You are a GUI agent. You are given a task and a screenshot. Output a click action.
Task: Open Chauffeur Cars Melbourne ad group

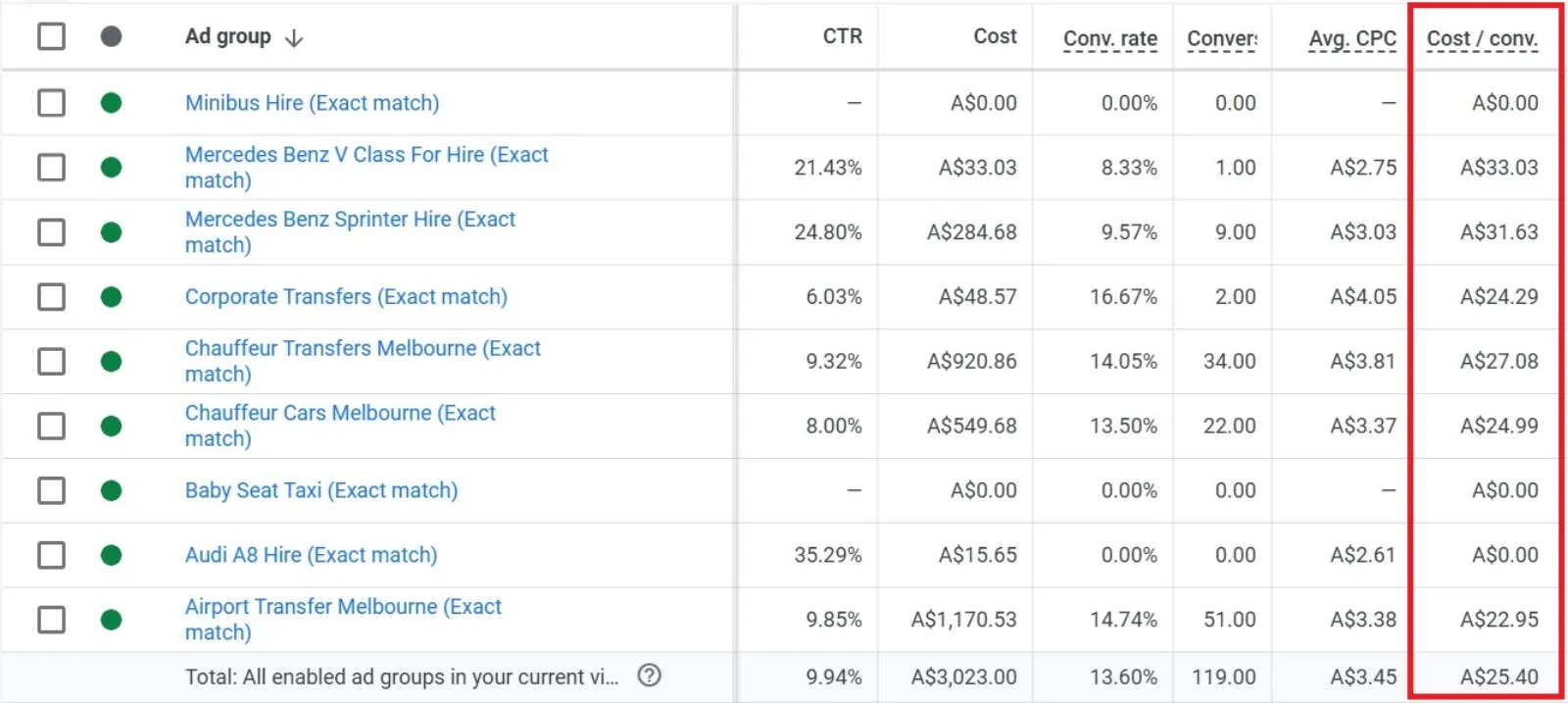(x=340, y=426)
